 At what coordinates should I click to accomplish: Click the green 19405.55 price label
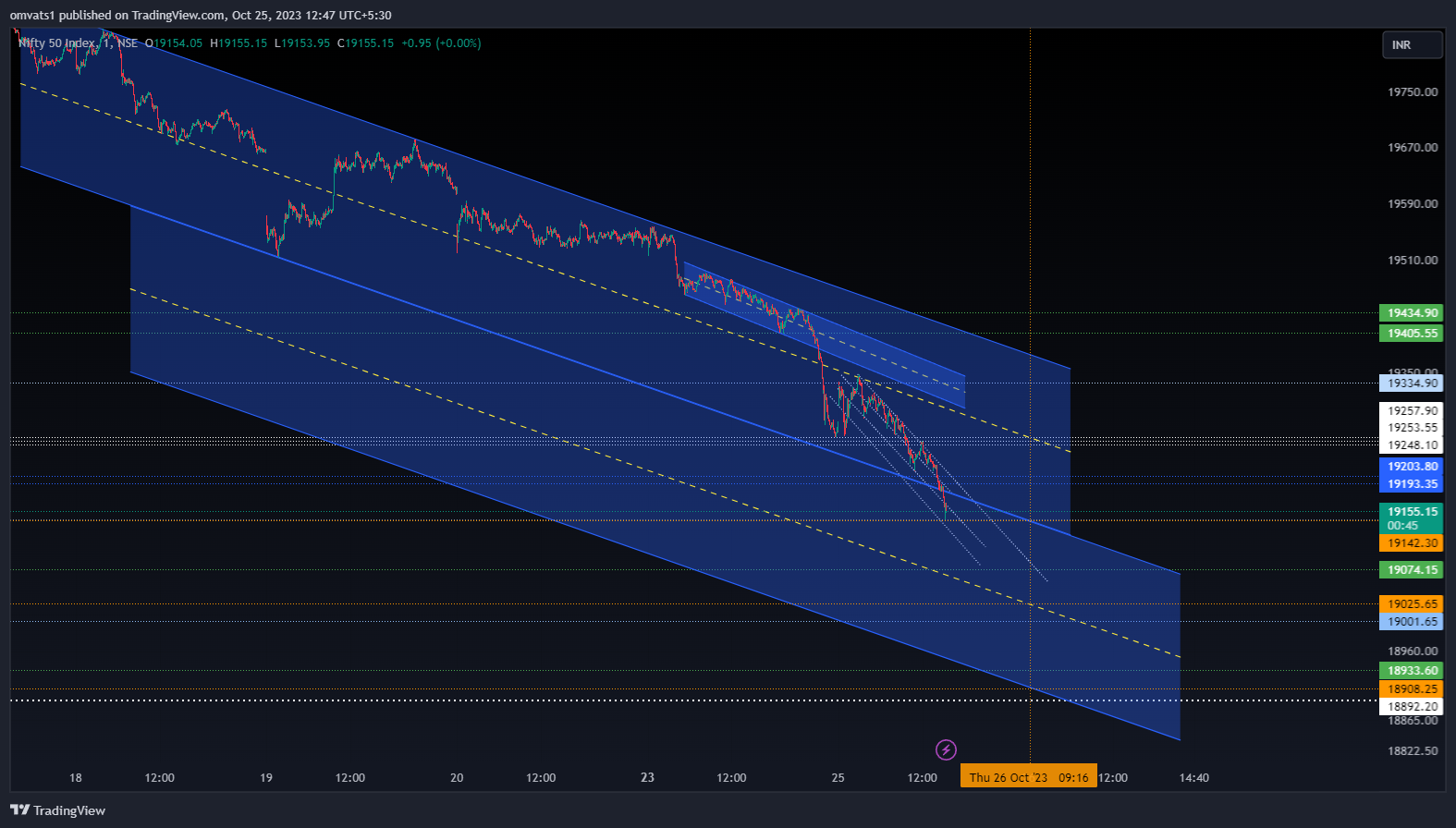coord(1411,334)
